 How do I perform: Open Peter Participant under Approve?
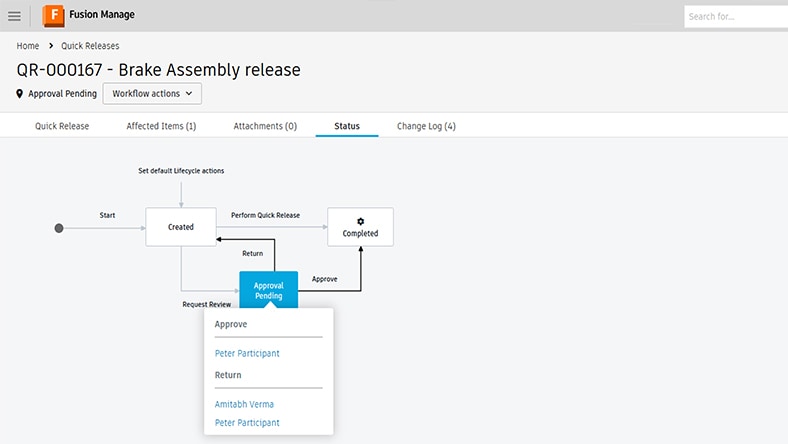[247, 353]
